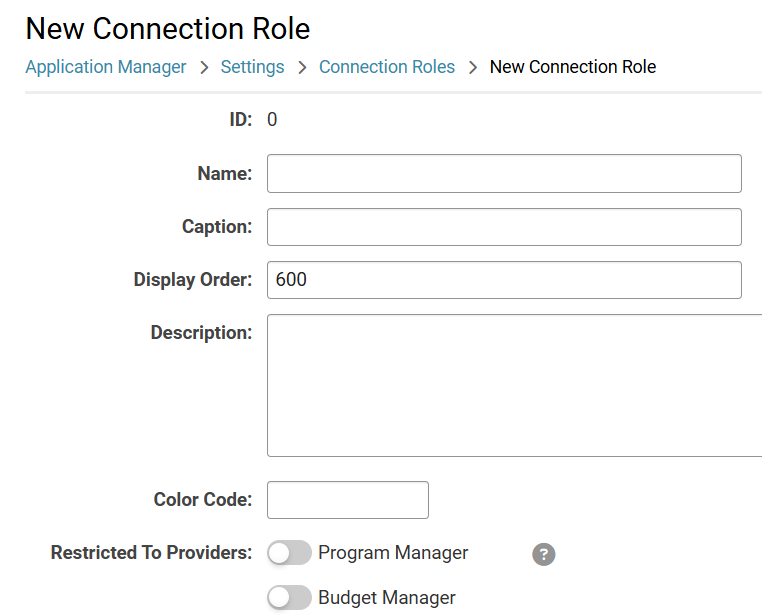Screen dimensions: 762x615
Task: Click the Color Code label text
Action: pyautogui.click(x=203, y=500)
